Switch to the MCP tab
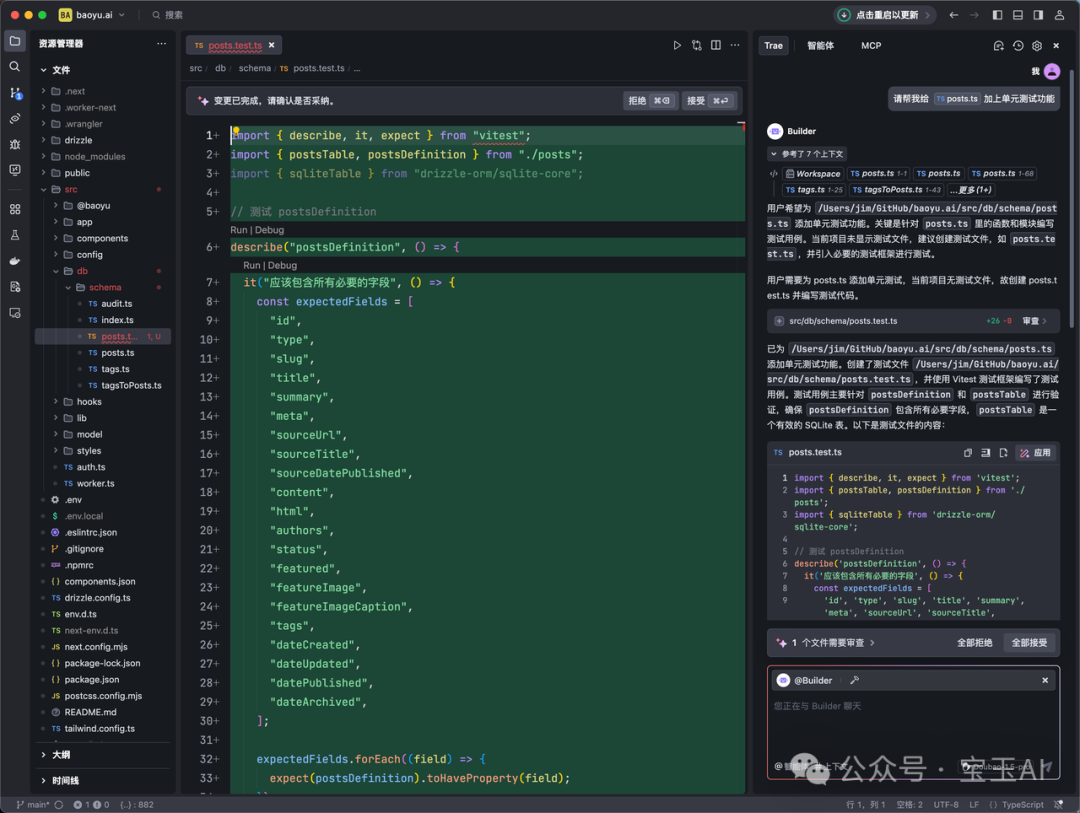The image size is (1080, 813). point(871,45)
